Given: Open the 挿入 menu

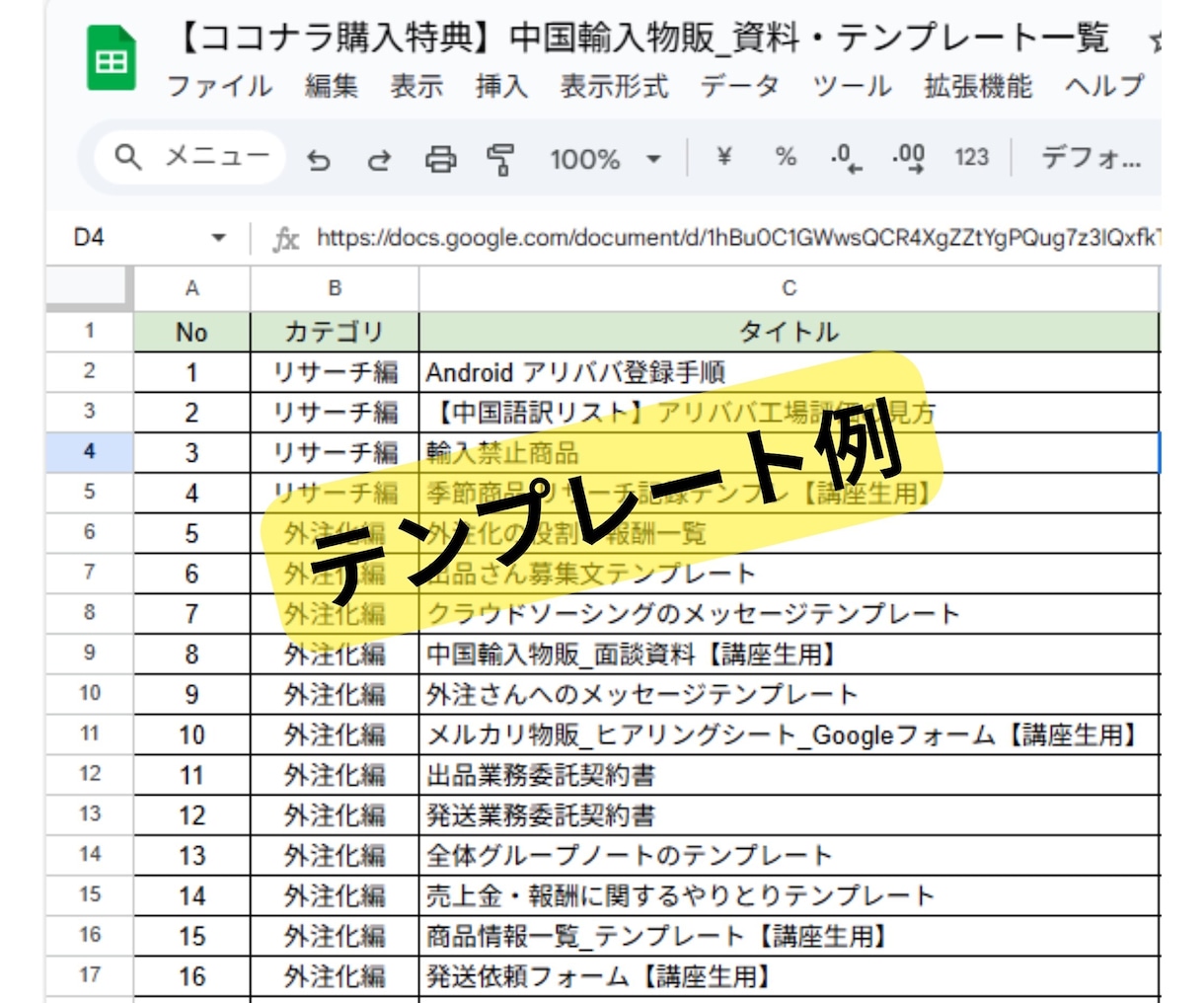Looking at the screenshot, I should point(501,86).
